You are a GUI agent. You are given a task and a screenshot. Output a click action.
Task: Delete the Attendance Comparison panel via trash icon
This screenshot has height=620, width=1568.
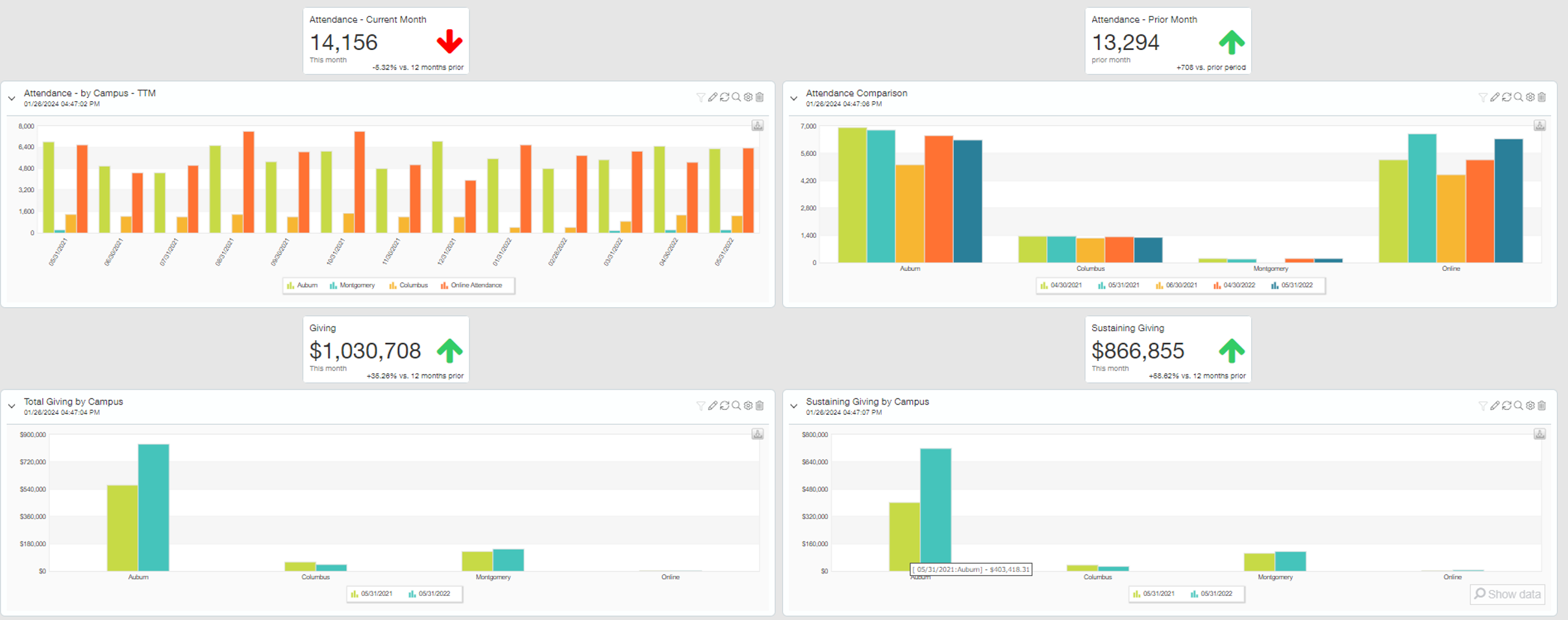(x=1542, y=97)
